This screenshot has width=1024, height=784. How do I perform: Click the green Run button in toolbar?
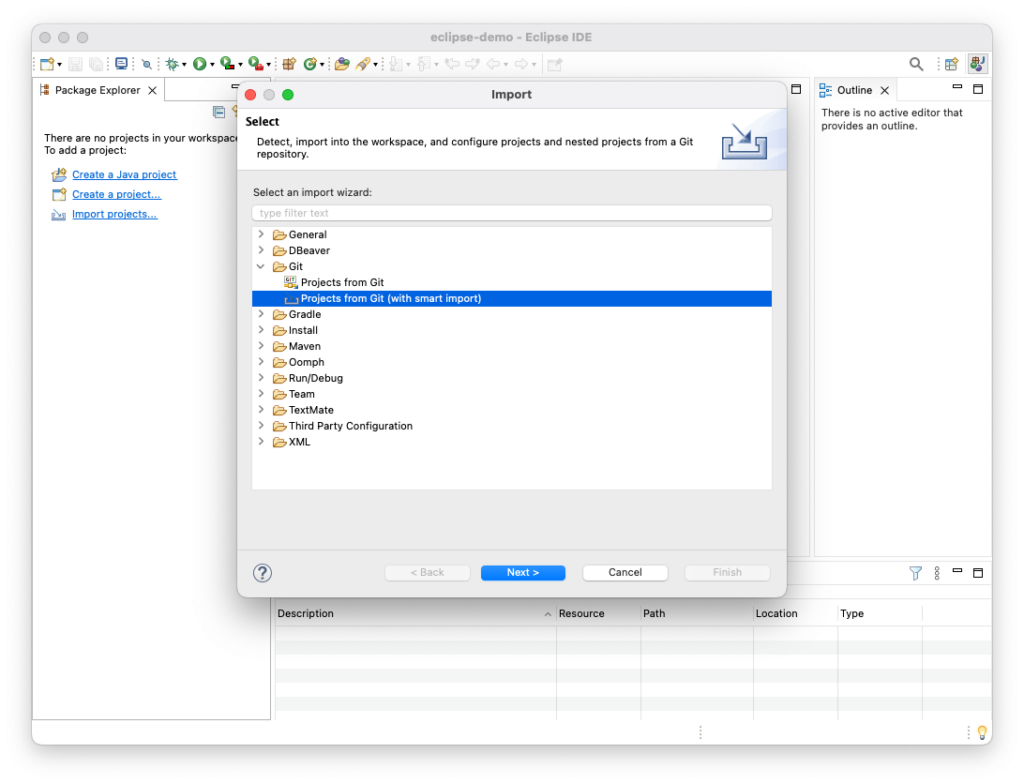coord(200,64)
